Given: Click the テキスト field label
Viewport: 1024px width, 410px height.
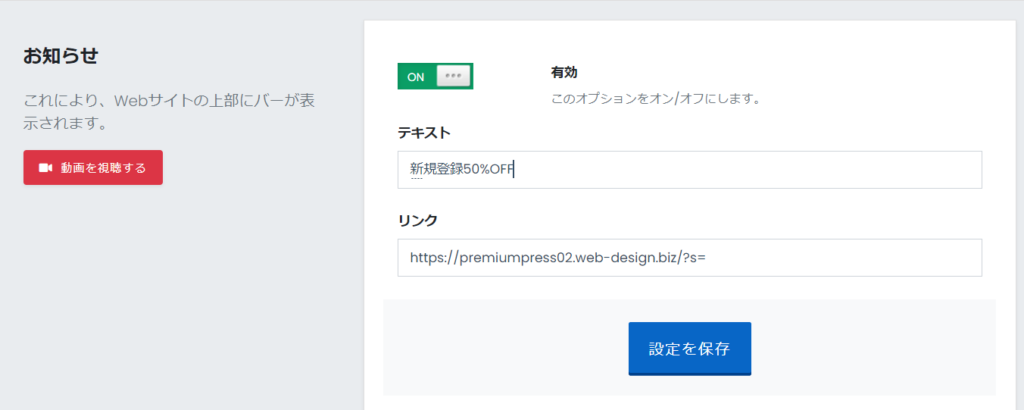Looking at the screenshot, I should (x=424, y=133).
